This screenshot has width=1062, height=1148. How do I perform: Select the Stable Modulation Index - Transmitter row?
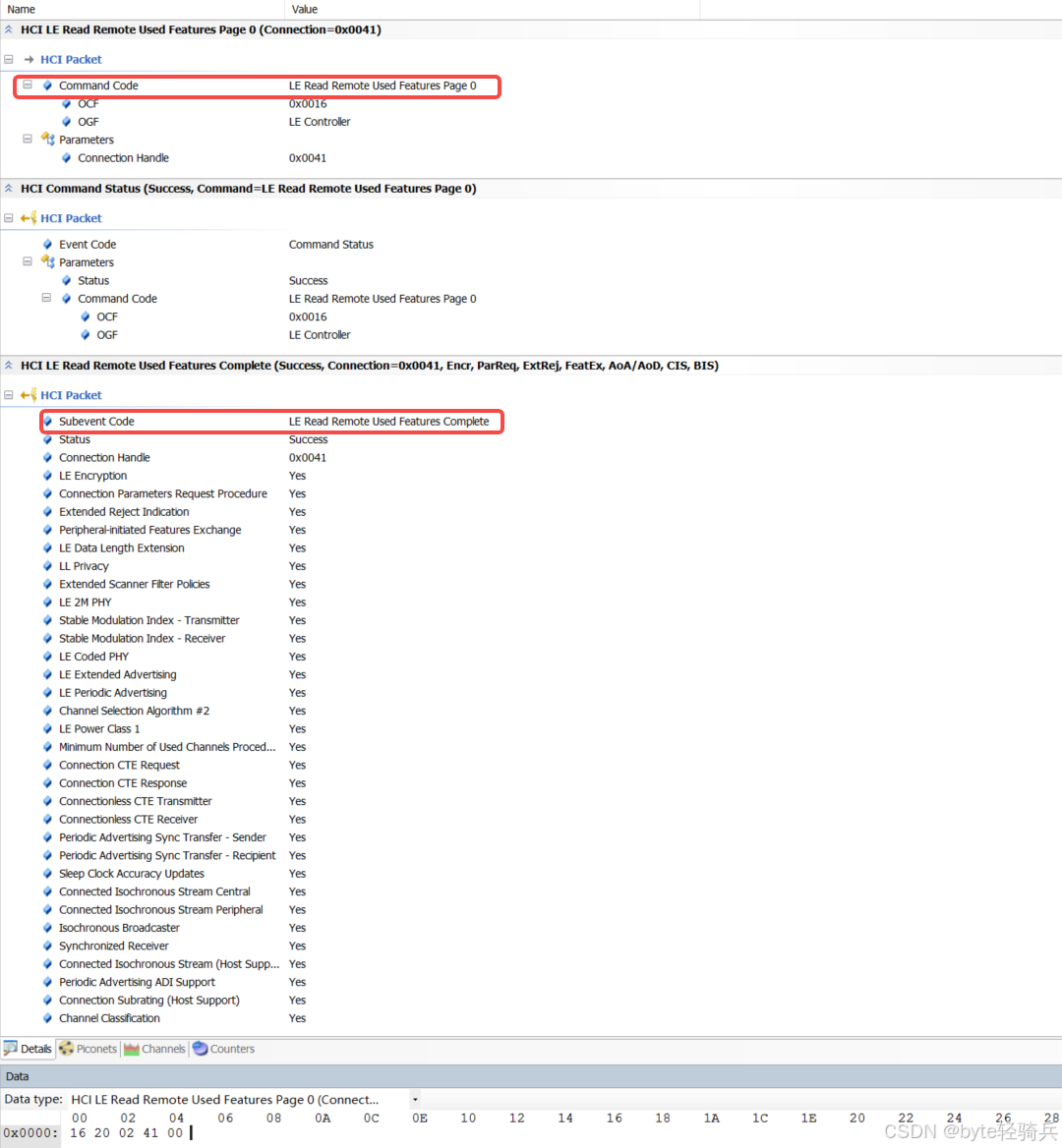[x=174, y=620]
